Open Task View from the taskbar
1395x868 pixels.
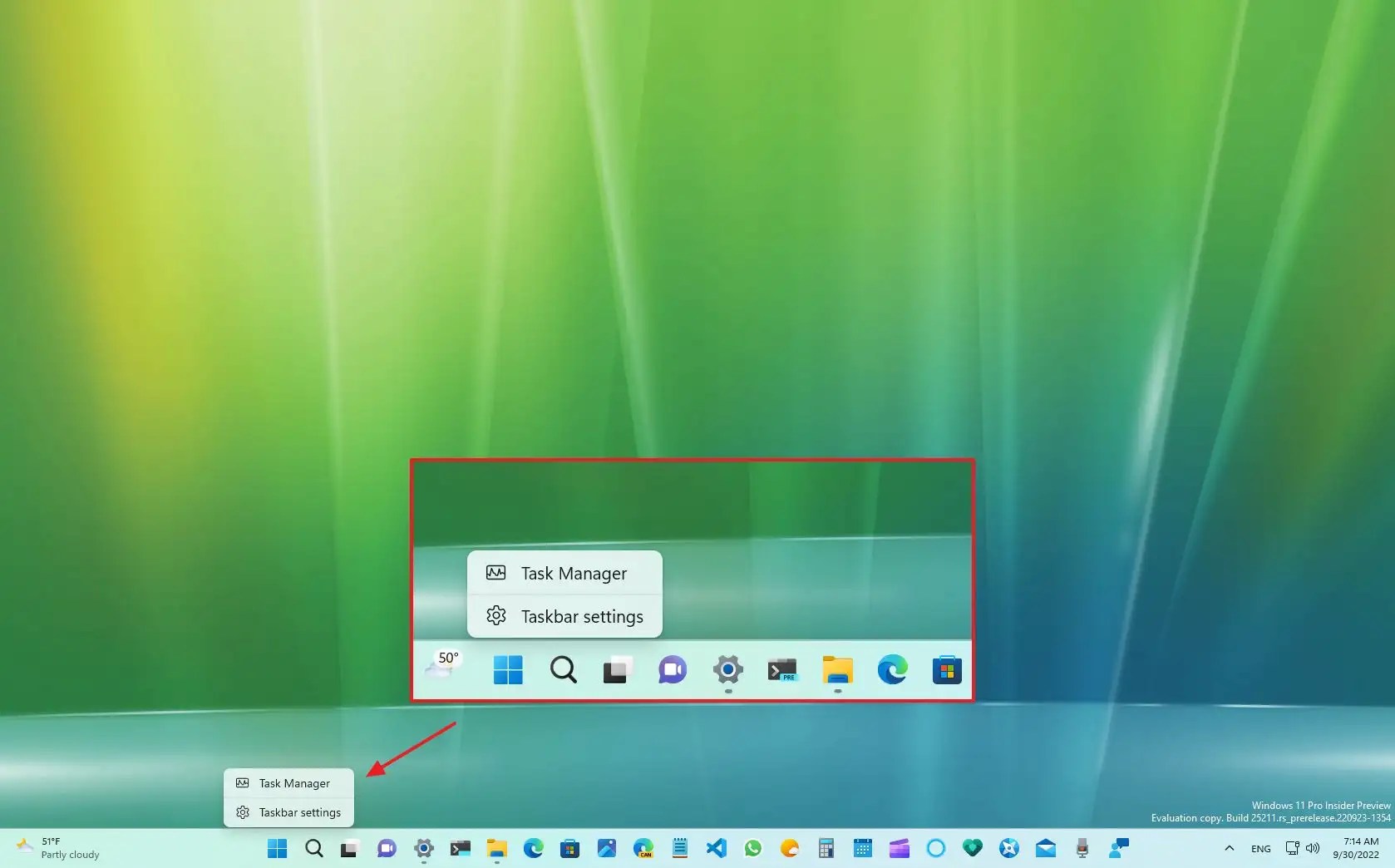pyautogui.click(x=349, y=849)
